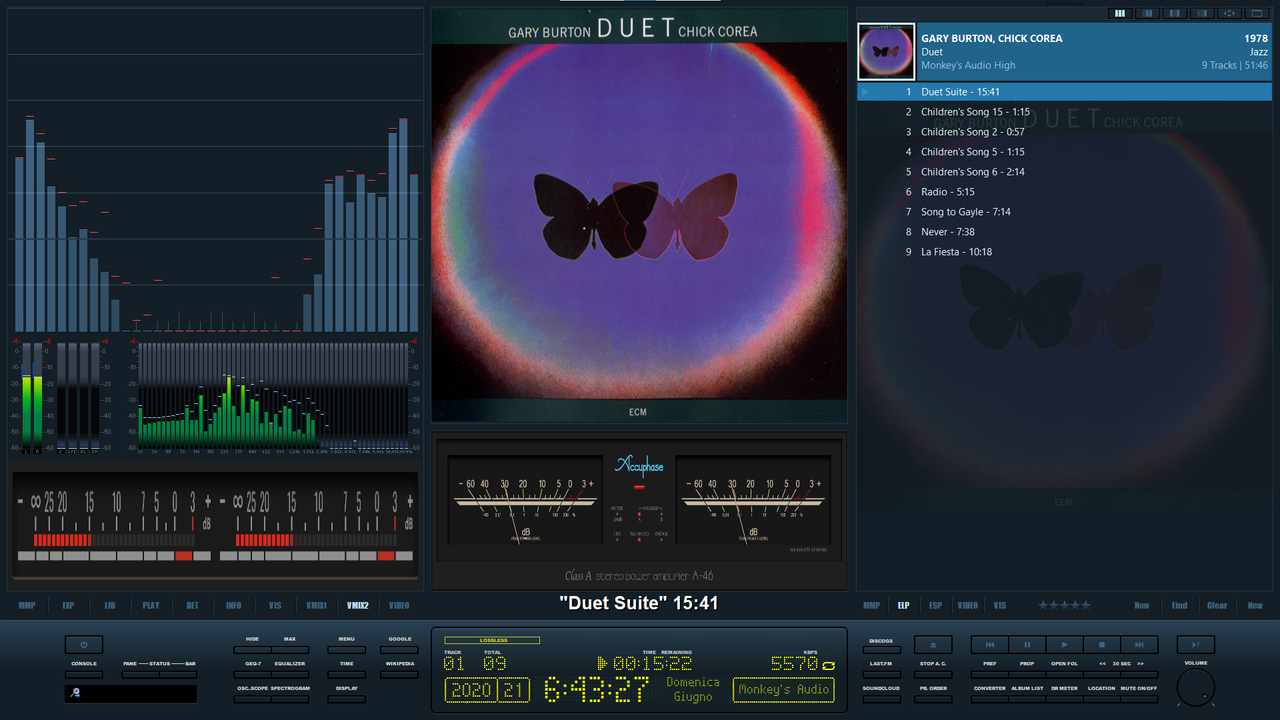Skip to the next track
The height and width of the screenshot is (720, 1280).
coord(1139,645)
